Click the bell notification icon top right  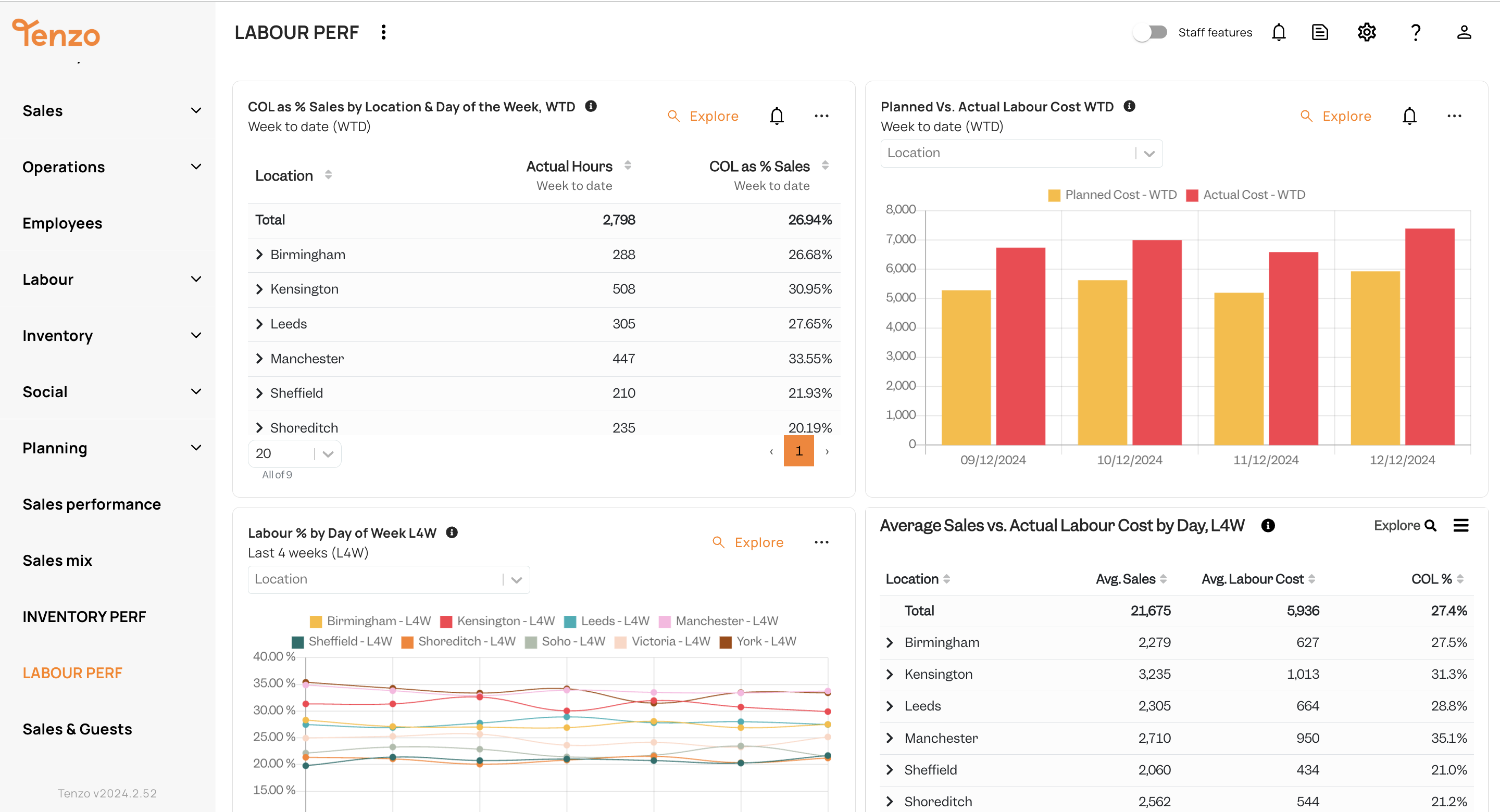[x=1279, y=32]
